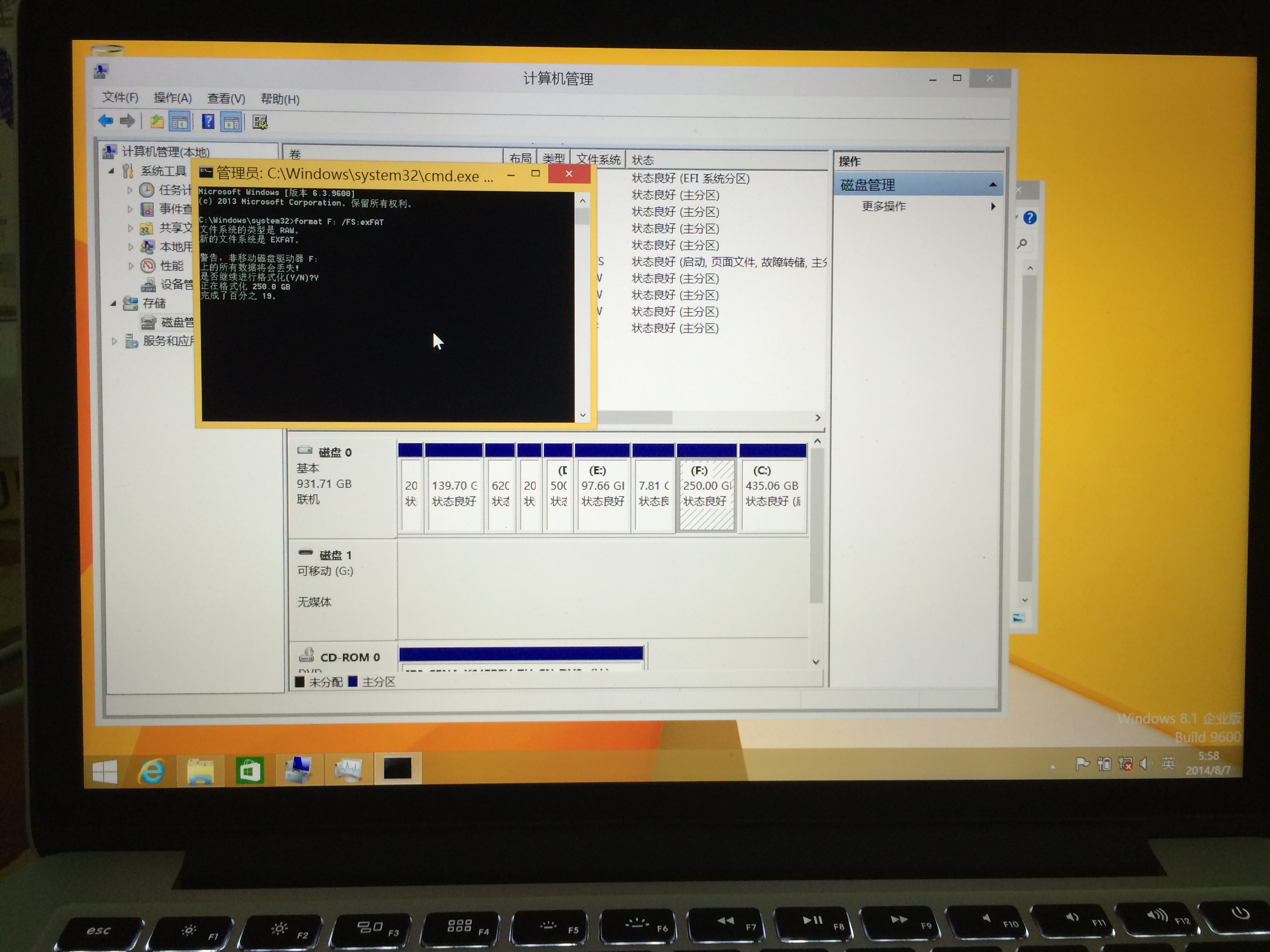Screen dimensions: 1270x952
Task: Click the Windows Start button
Action: click(105, 771)
